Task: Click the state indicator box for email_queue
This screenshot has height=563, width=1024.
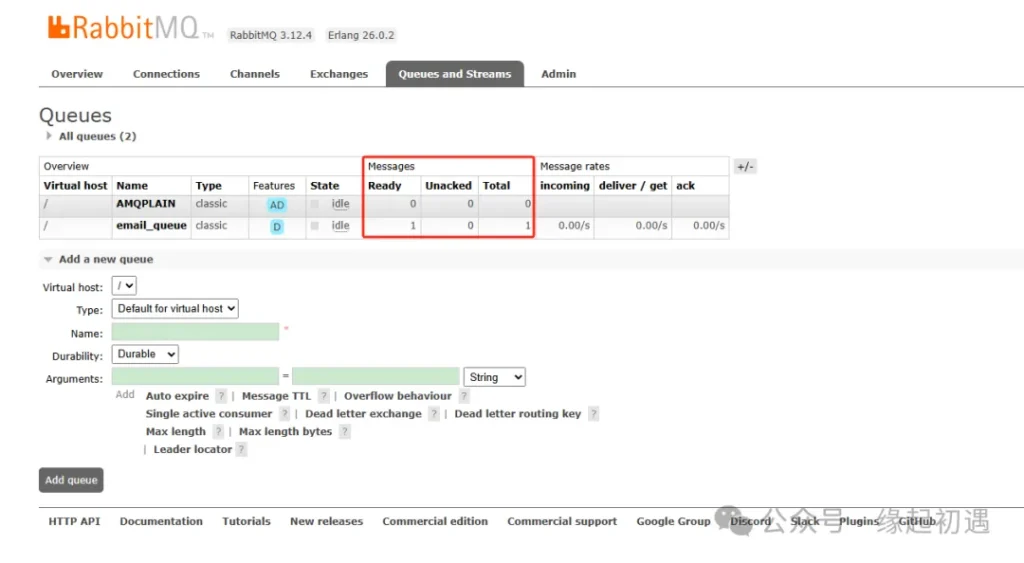Action: tap(315, 226)
